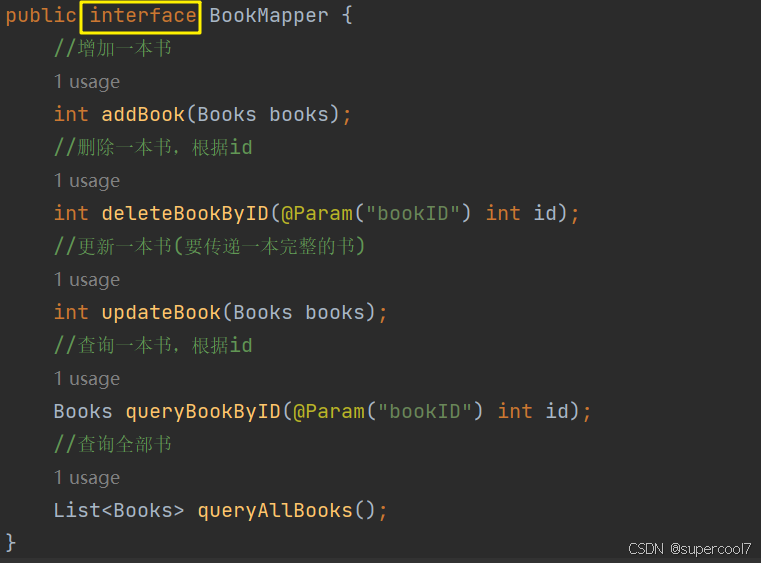
Task: Click the List<Books> return type
Action: [x=119, y=511]
